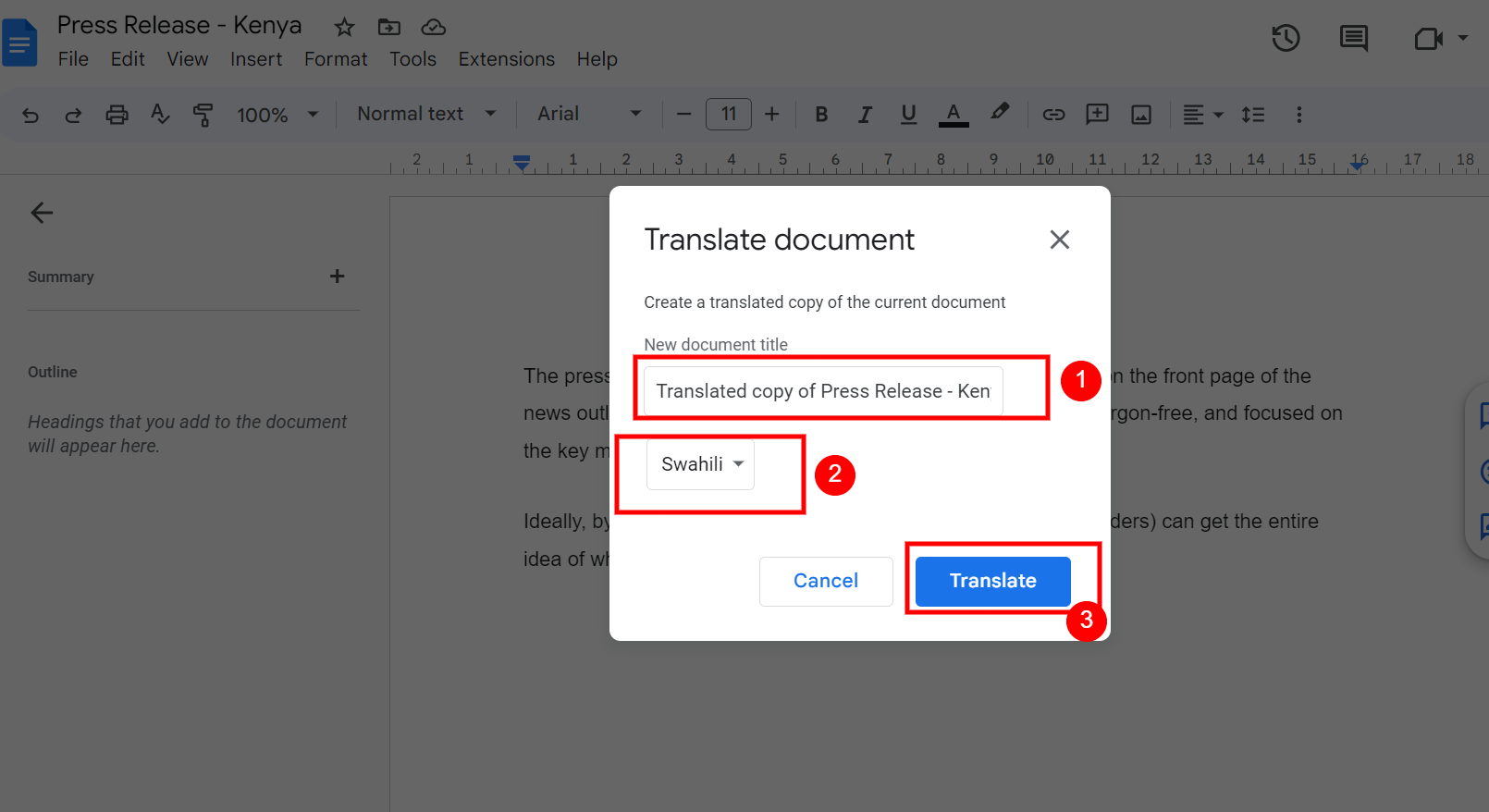Viewport: 1489px width, 812px height.
Task: Expand the Normal text style dropdown
Action: (x=426, y=114)
